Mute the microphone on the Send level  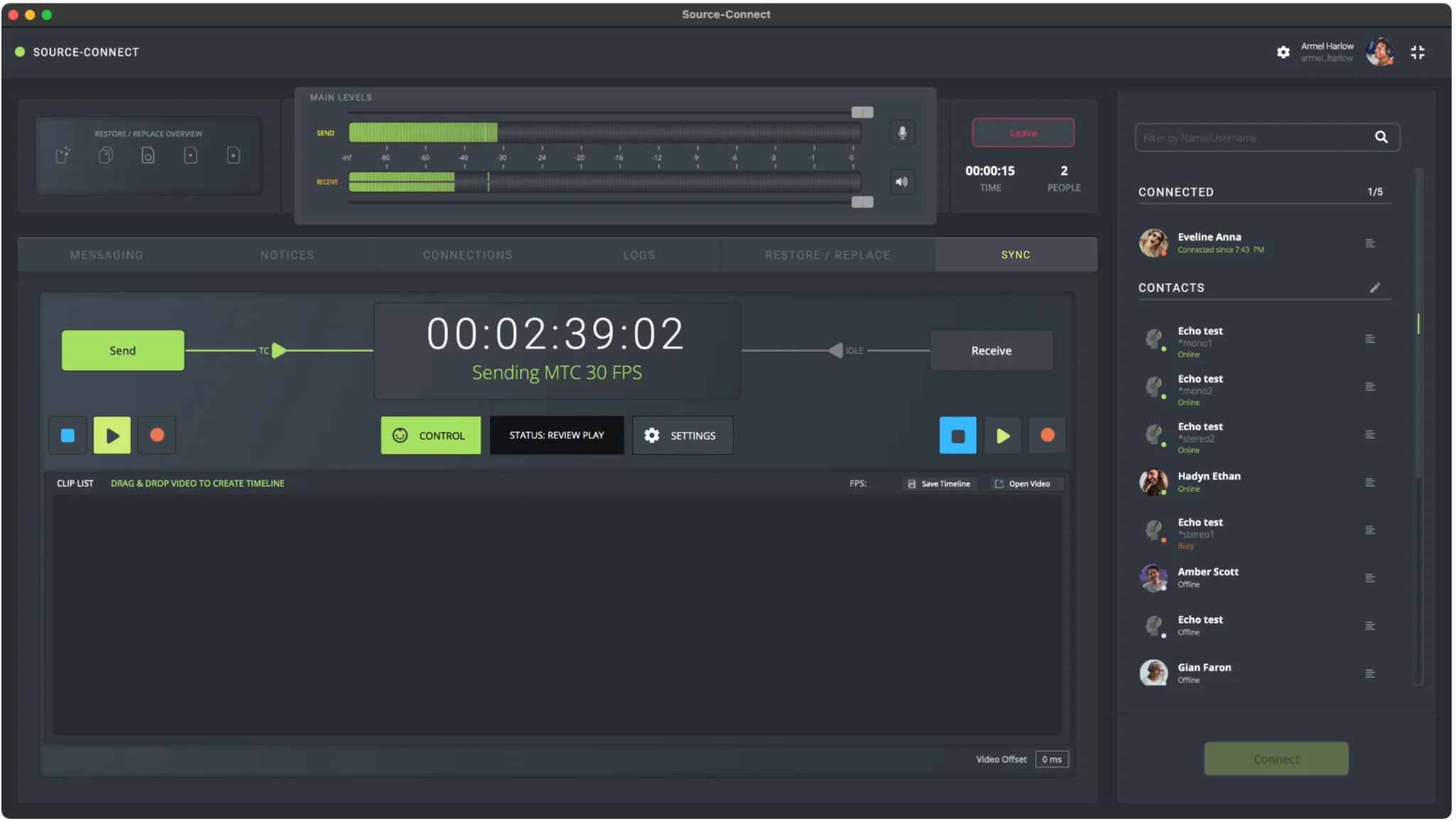tap(902, 133)
